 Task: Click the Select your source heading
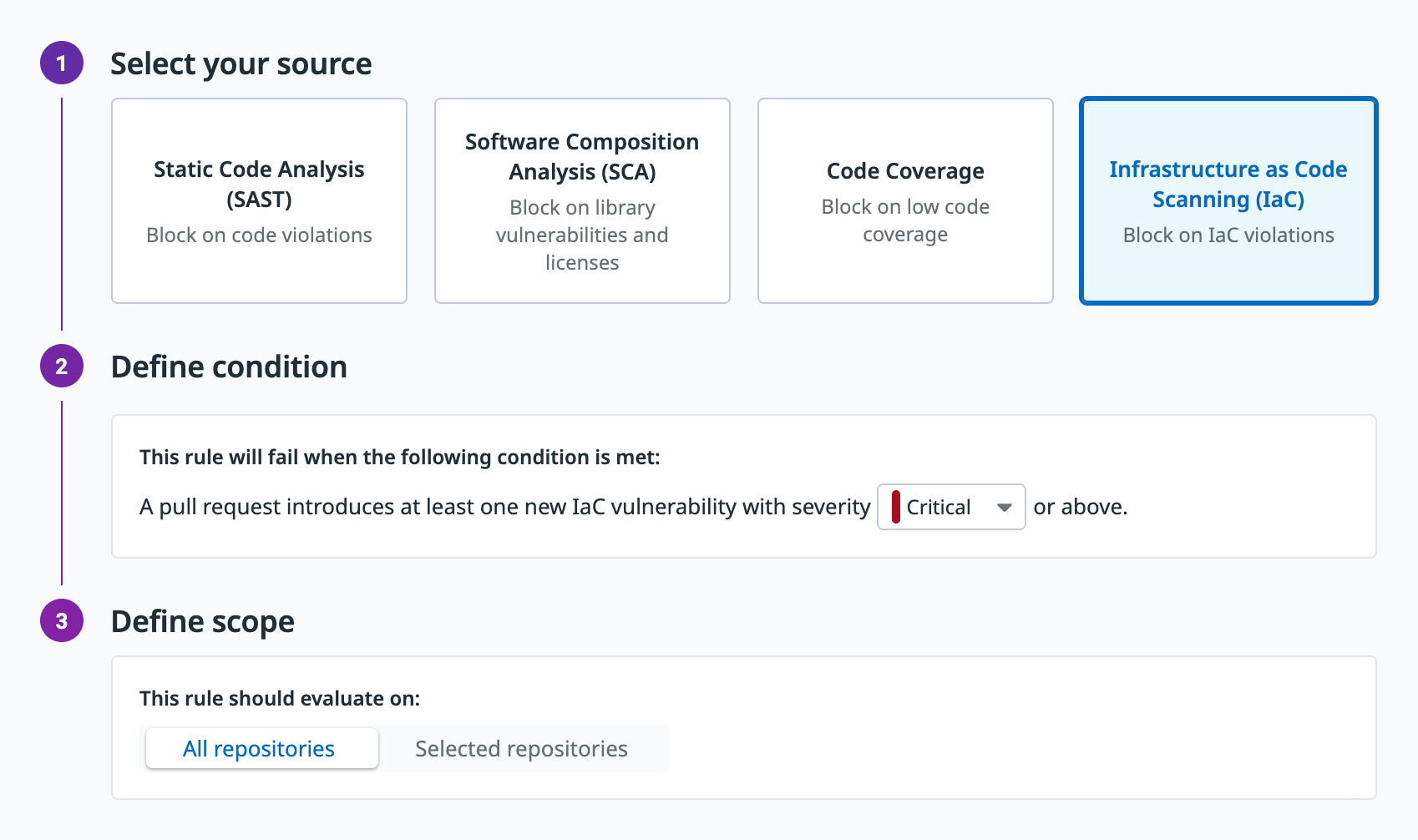pyautogui.click(x=241, y=64)
